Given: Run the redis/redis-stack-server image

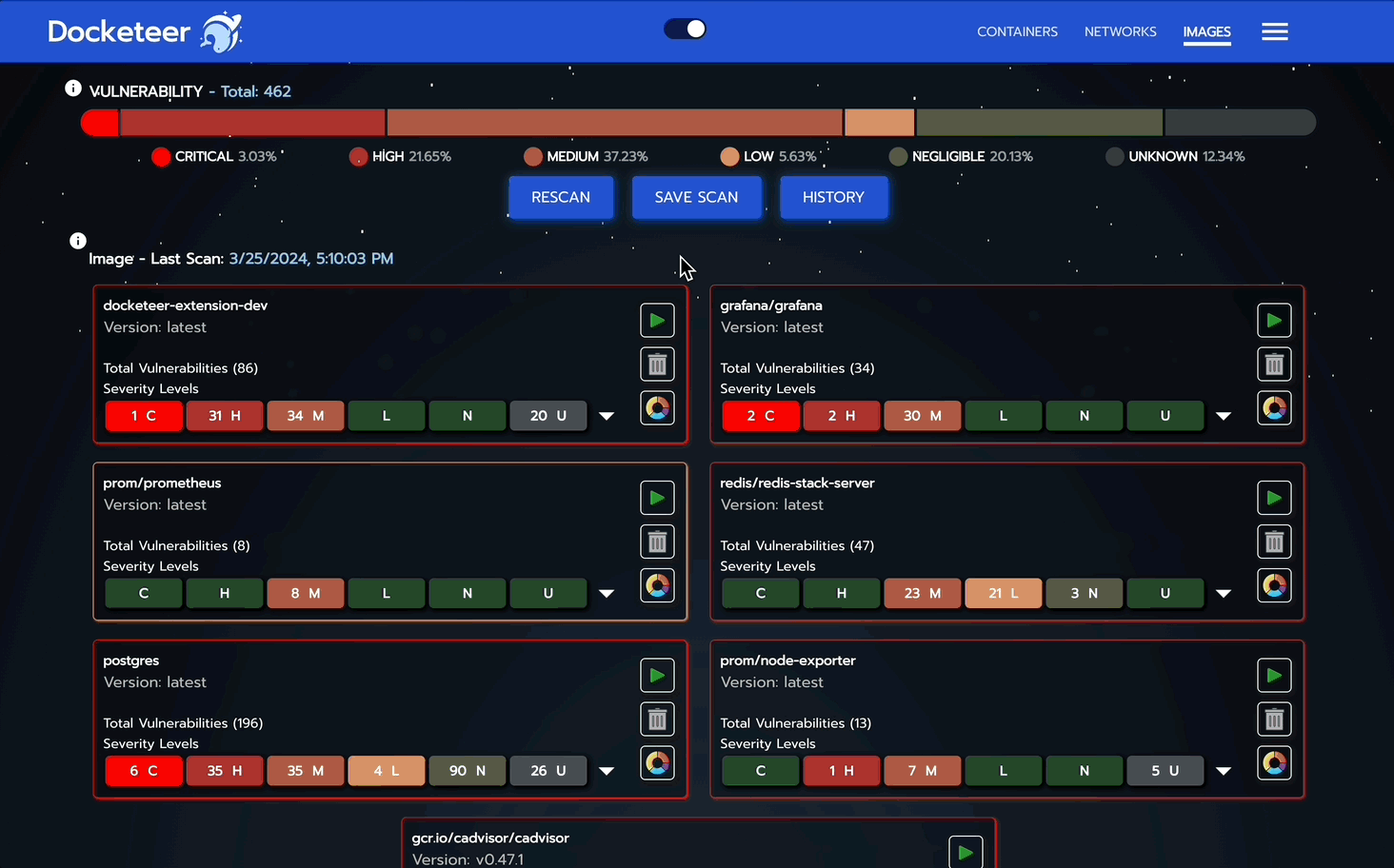Looking at the screenshot, I should click(1274, 498).
